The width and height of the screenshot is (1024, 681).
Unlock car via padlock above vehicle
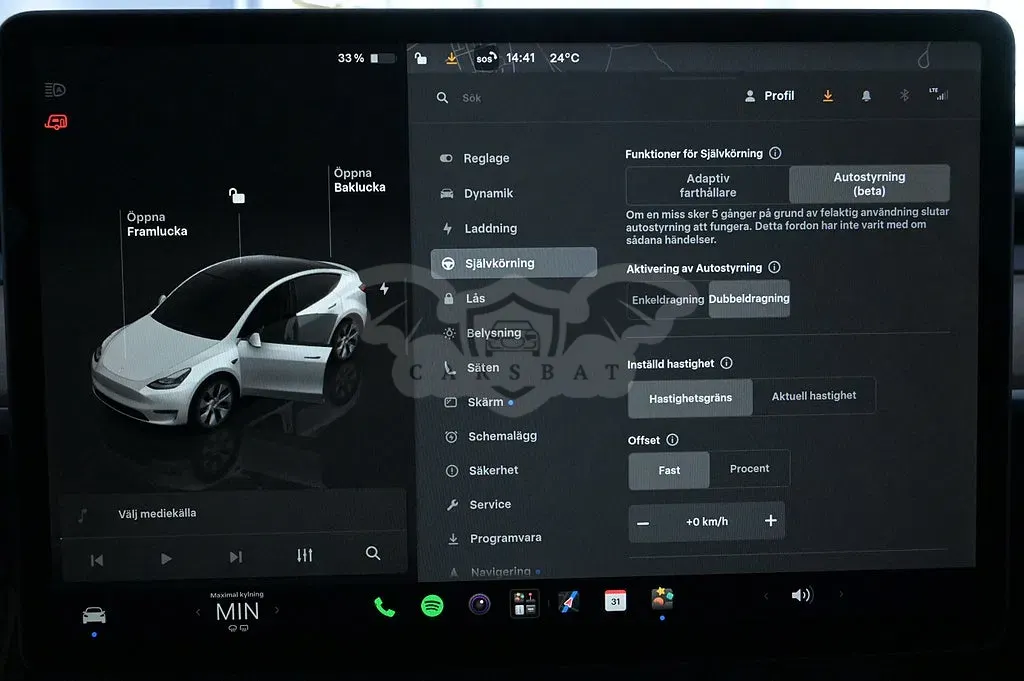pos(236,195)
